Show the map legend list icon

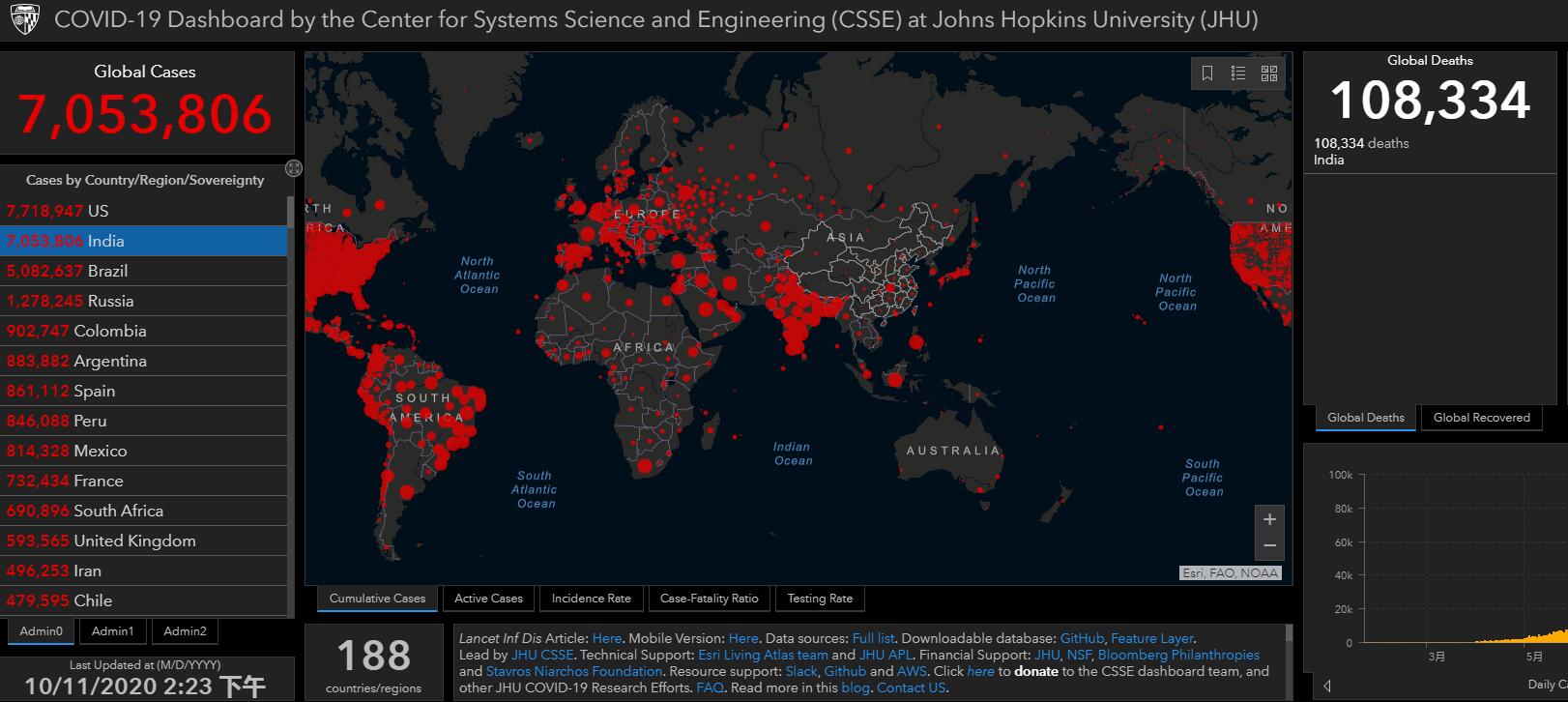[1237, 73]
